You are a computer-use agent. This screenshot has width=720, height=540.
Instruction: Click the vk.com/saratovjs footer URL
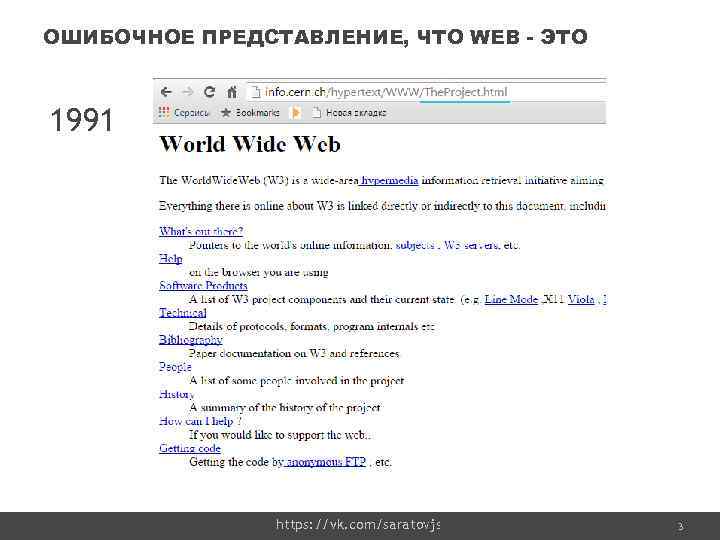click(x=358, y=524)
